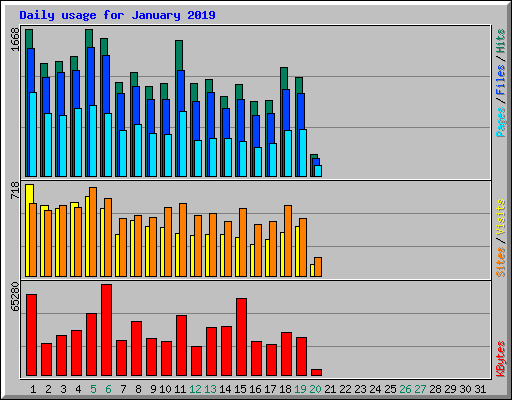Screen dimensions: 512x400
Task: Click the 'Daily usage for January 2019' title
Action: pyautogui.click(x=117, y=15)
